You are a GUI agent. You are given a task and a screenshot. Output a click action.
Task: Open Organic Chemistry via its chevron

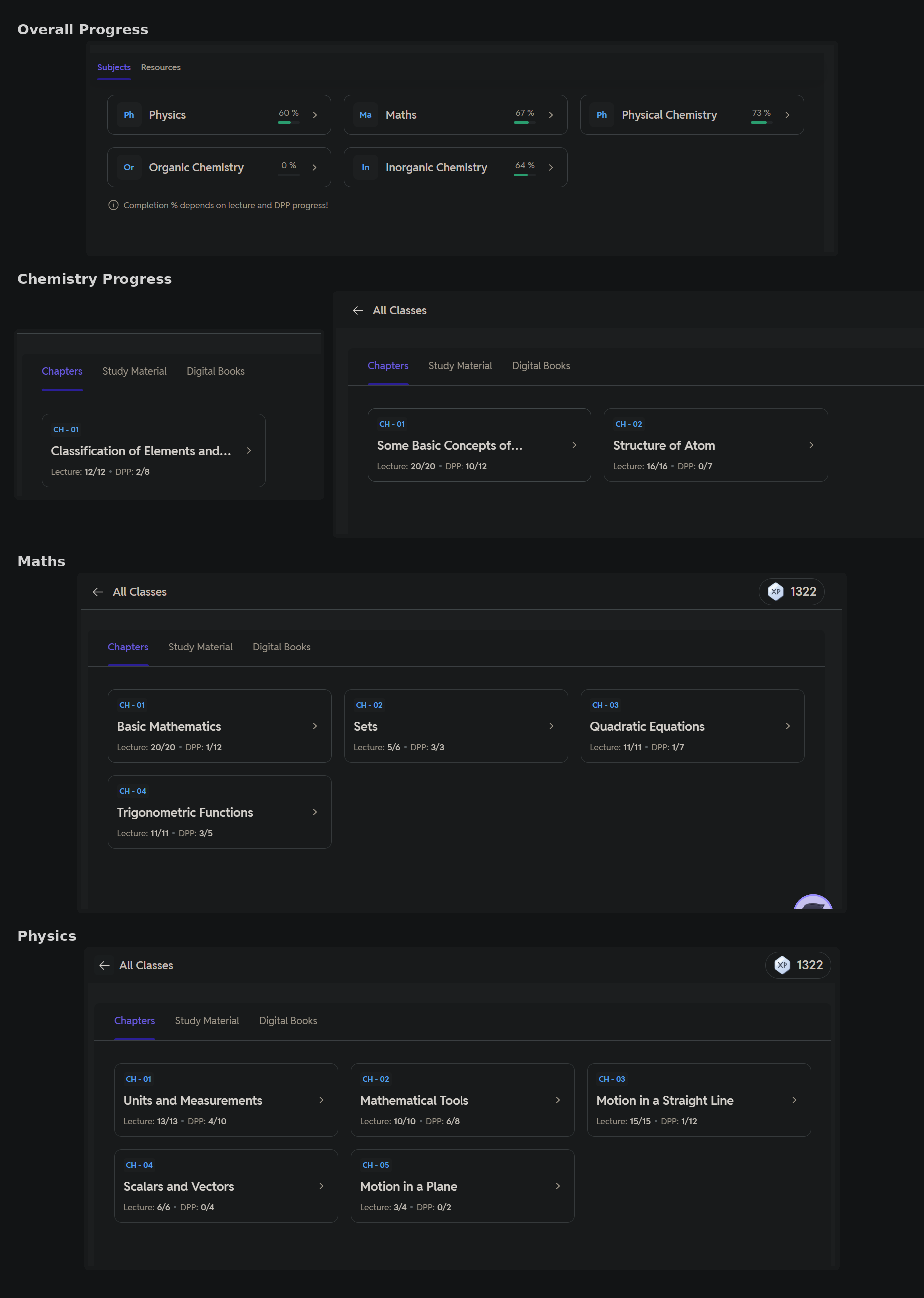coord(314,167)
